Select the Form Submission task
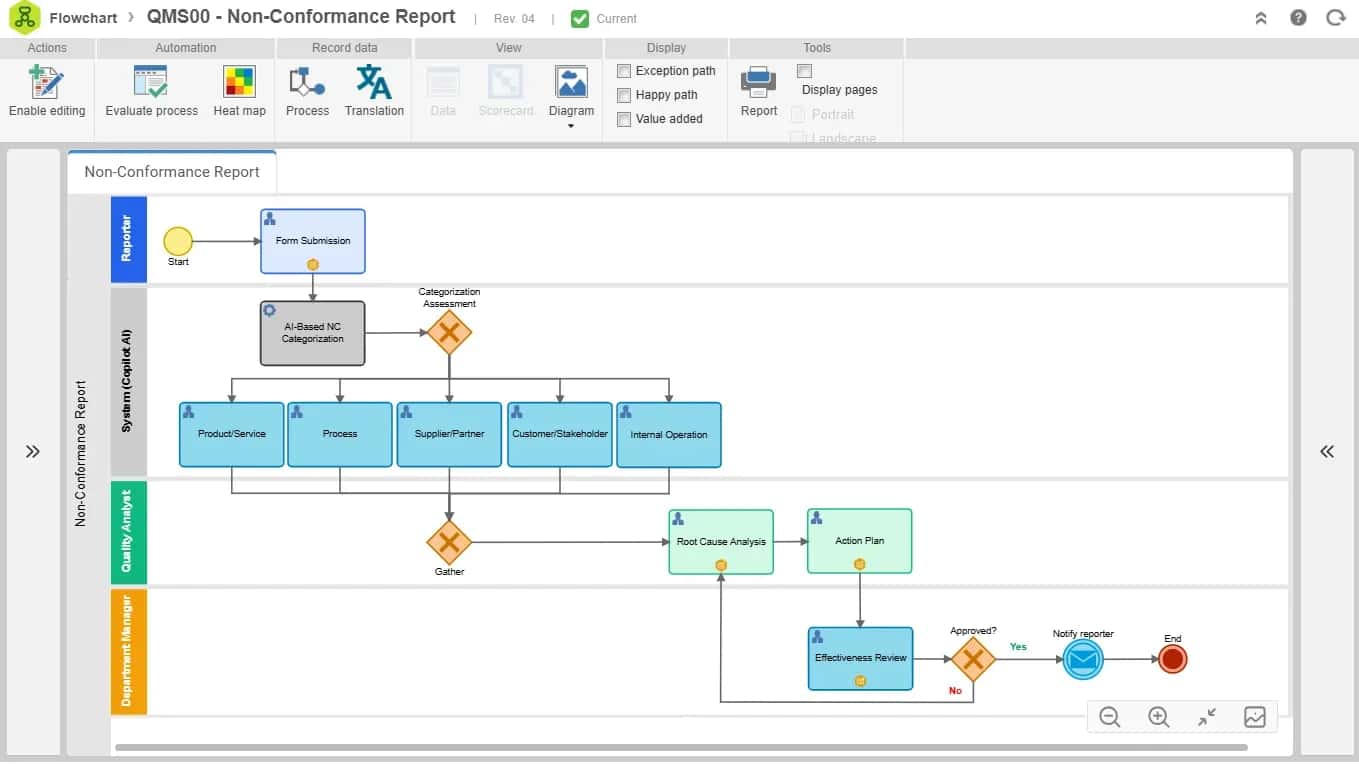 (313, 241)
